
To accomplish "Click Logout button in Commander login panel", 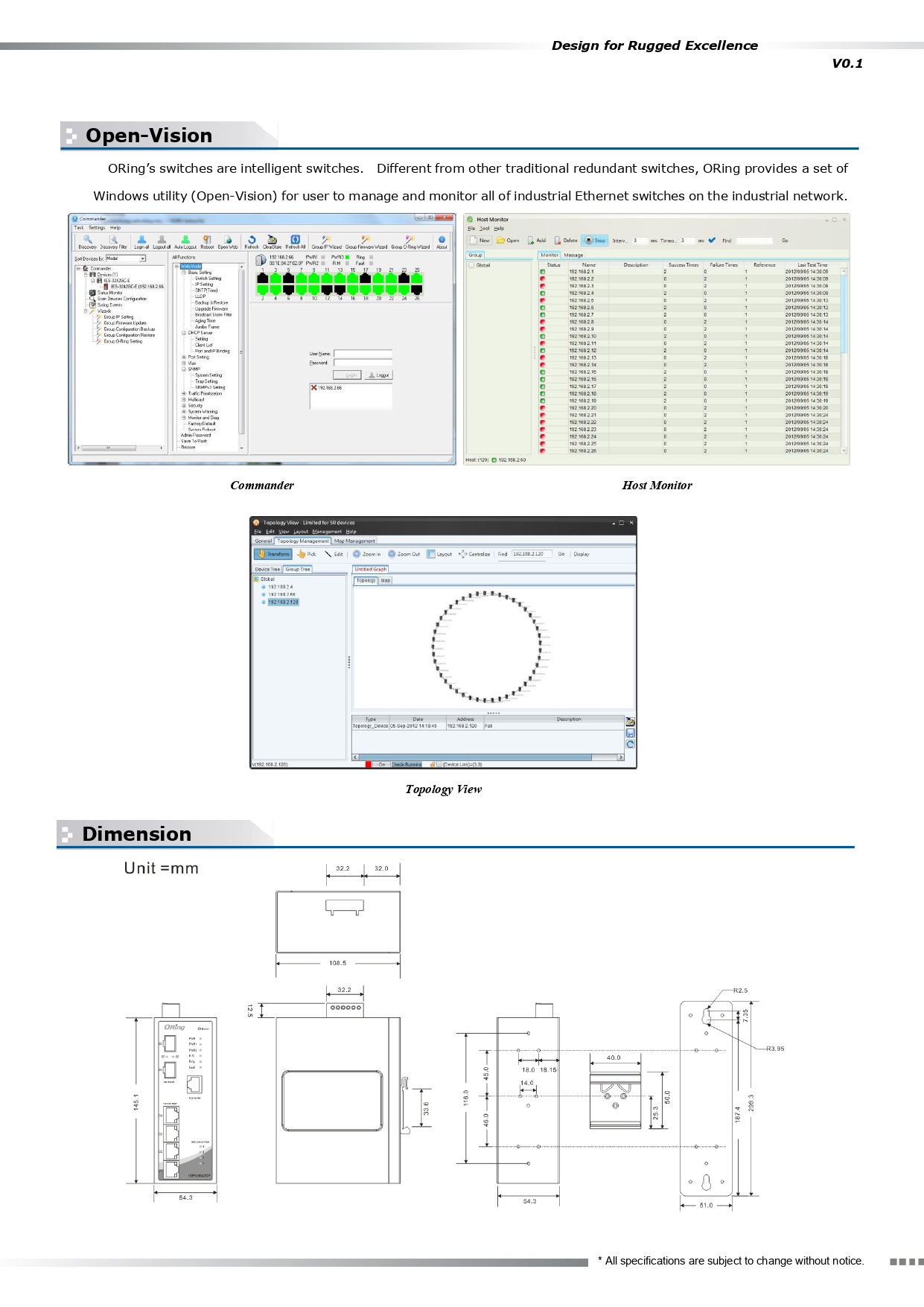I will (379, 375).
